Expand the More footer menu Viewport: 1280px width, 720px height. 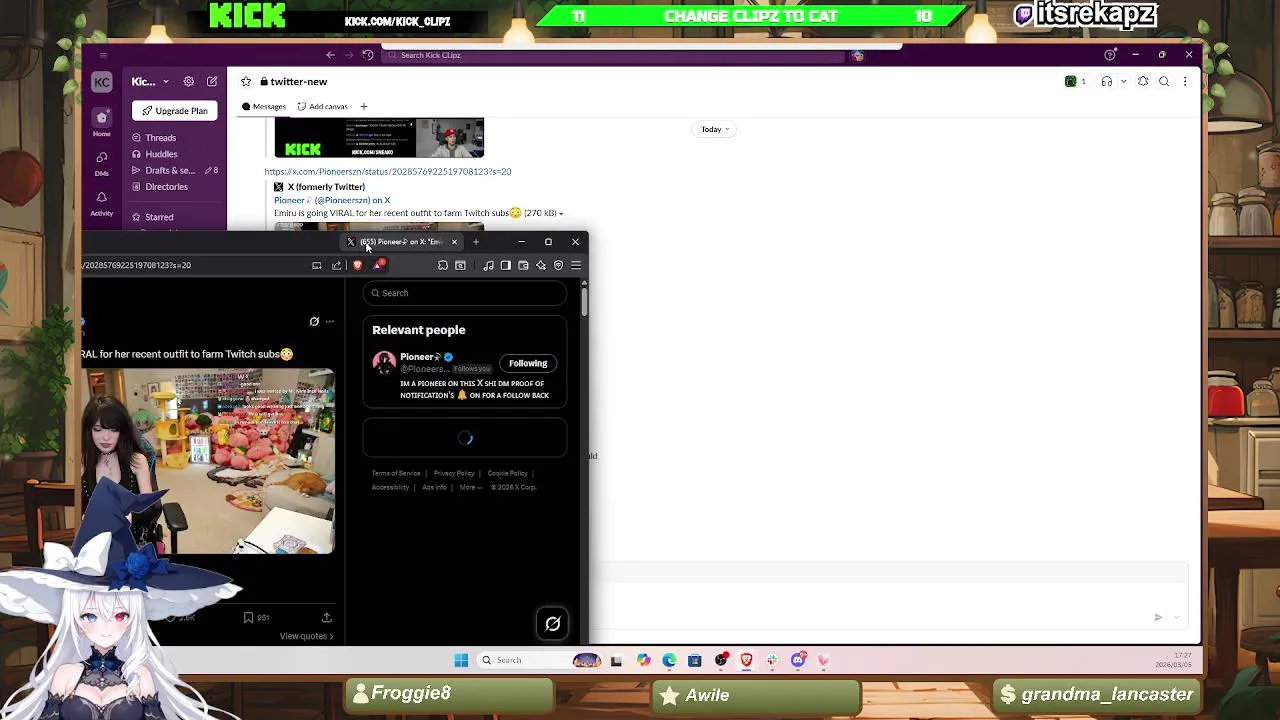(470, 488)
